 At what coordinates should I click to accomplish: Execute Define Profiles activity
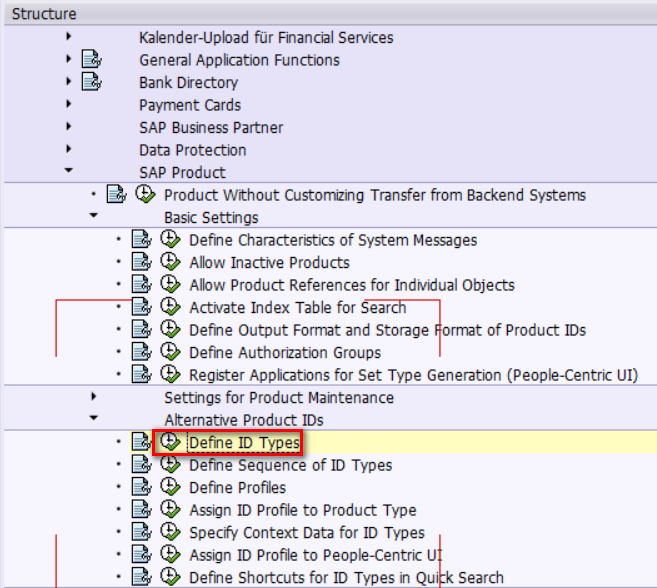coord(170,487)
